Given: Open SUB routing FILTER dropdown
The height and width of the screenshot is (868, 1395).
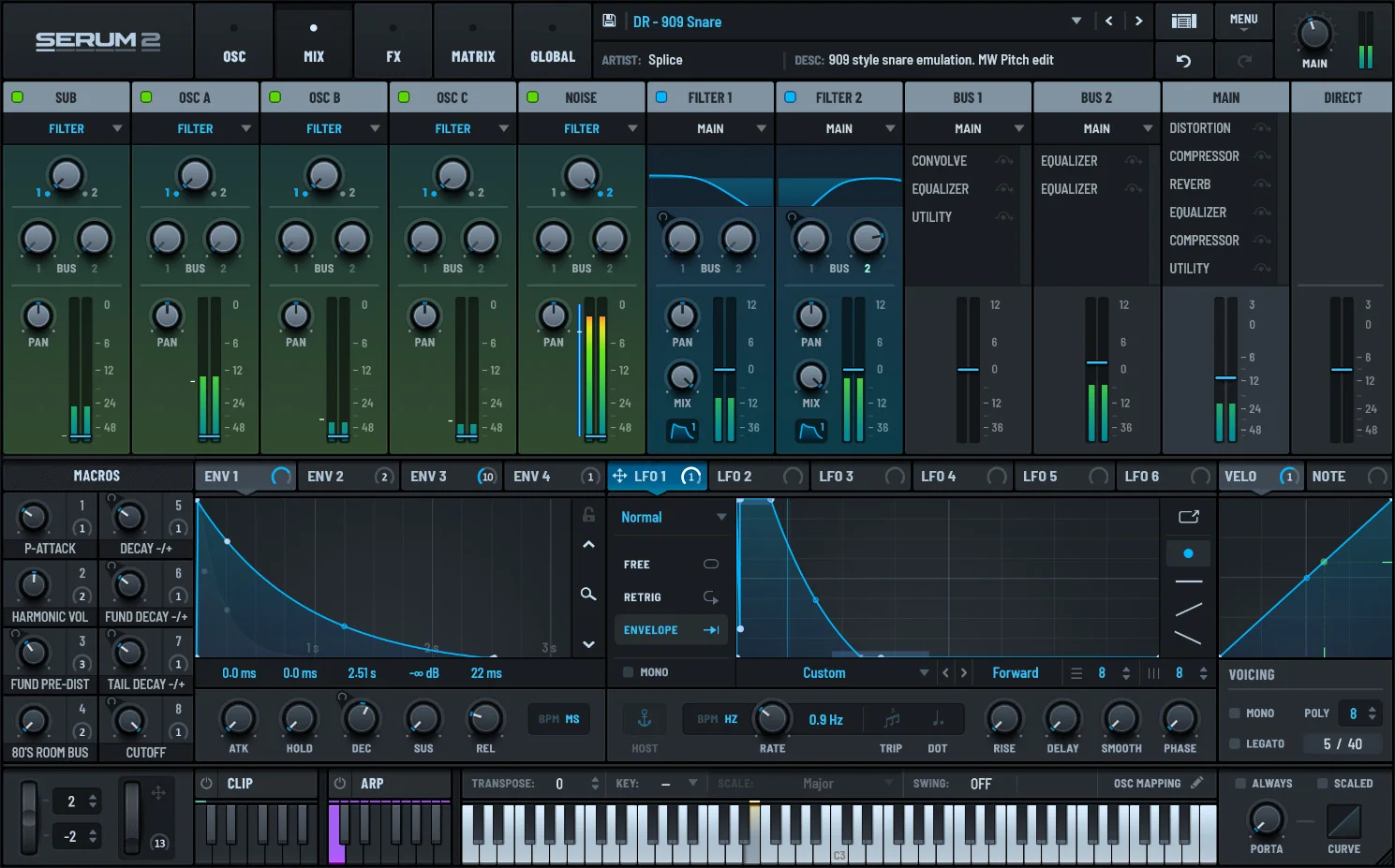Looking at the screenshot, I should coord(66,128).
